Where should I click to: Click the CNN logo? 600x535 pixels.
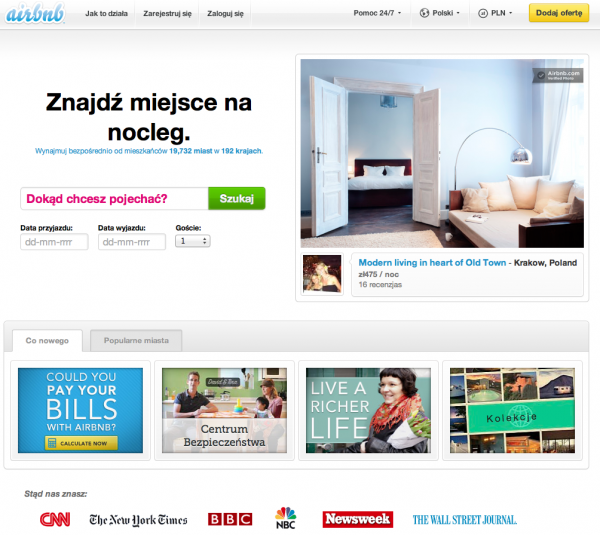click(55, 519)
